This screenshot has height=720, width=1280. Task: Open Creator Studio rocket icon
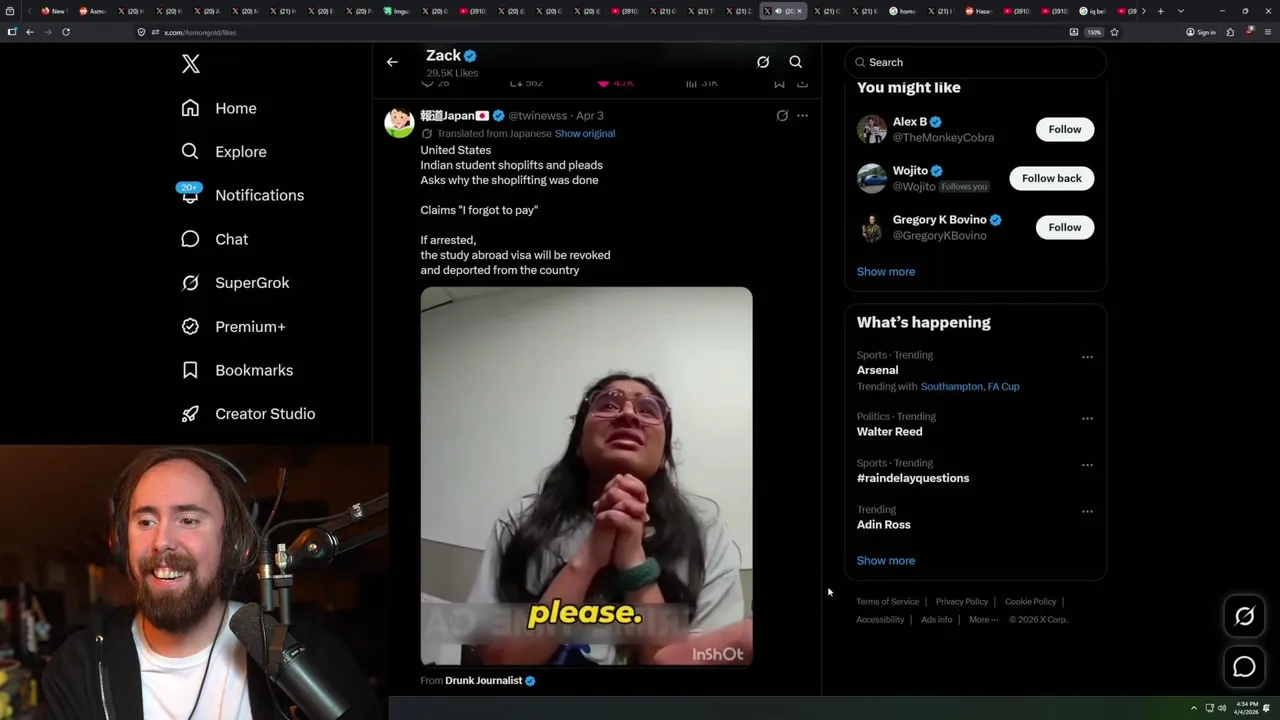[x=190, y=414]
